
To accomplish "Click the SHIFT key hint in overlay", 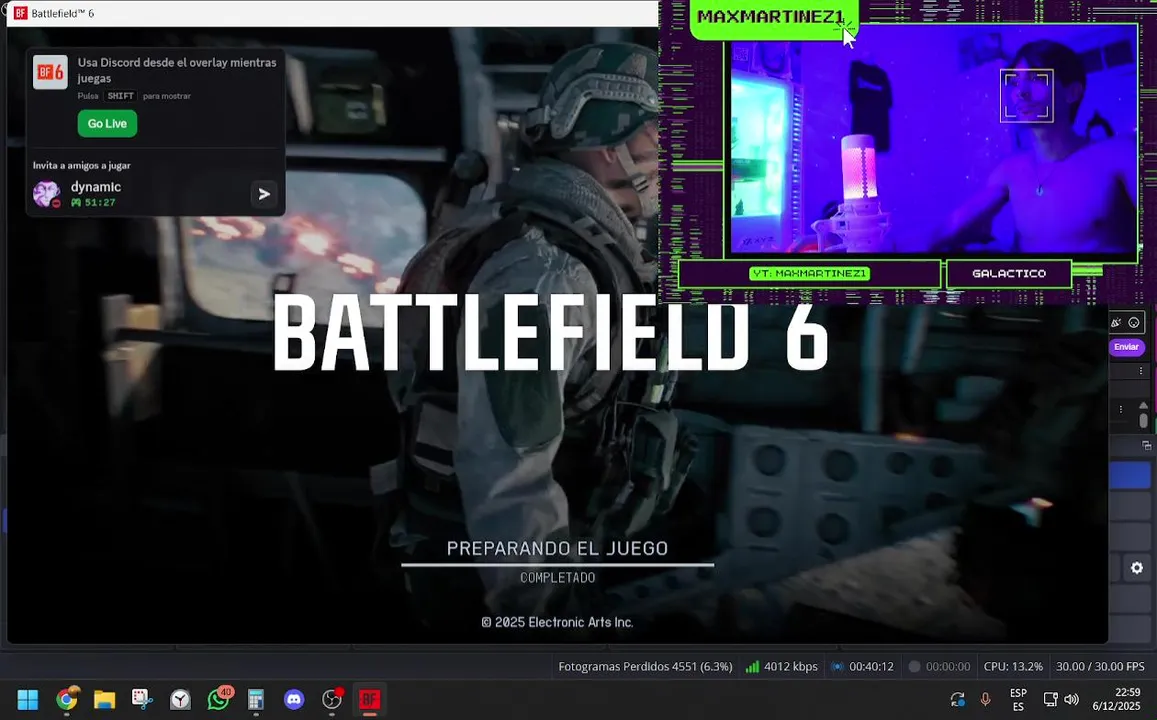I will click(x=120, y=96).
